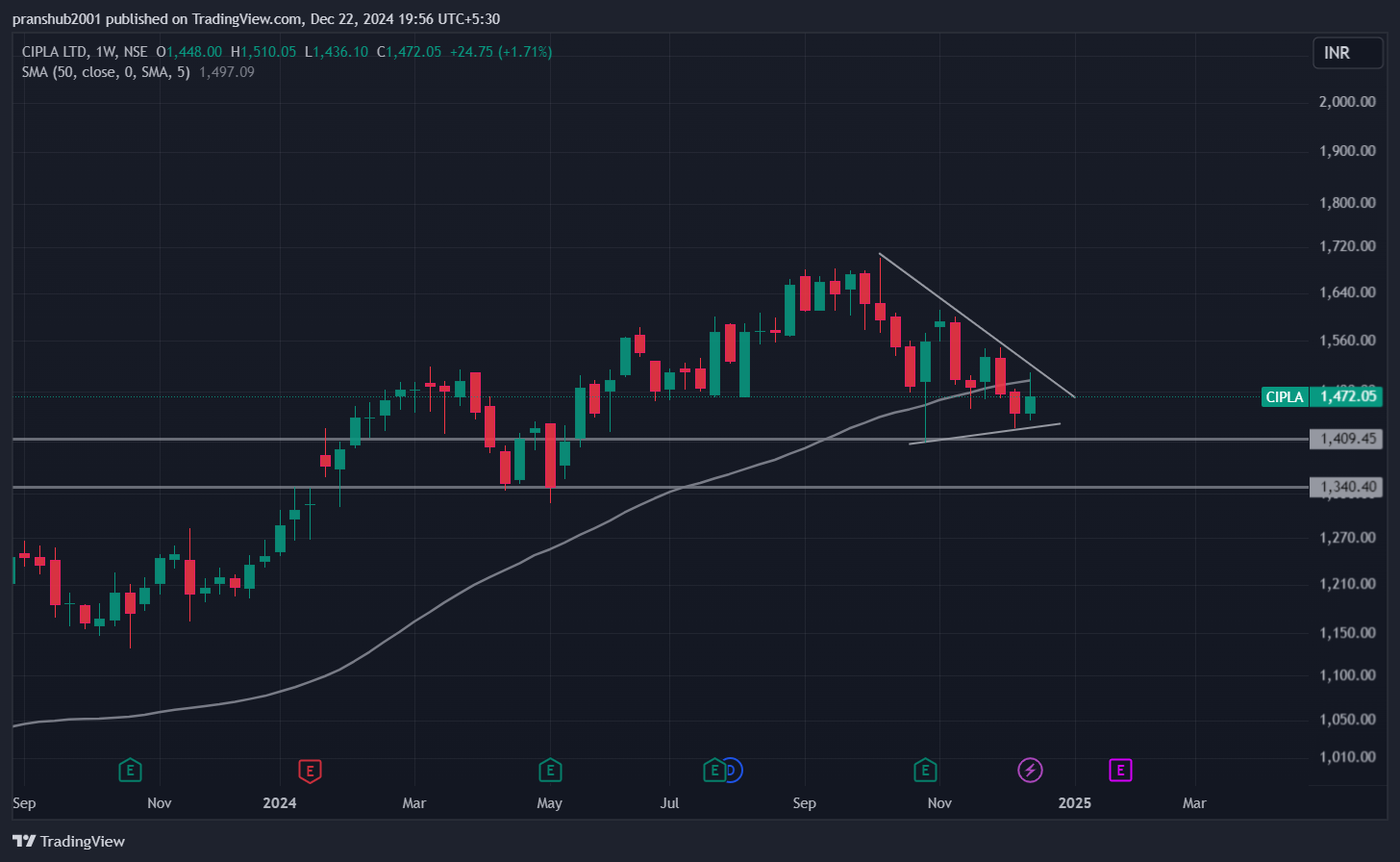The width and height of the screenshot is (1400, 862).
Task: Click the rising support trendline under recent candles
Action: [x=986, y=433]
